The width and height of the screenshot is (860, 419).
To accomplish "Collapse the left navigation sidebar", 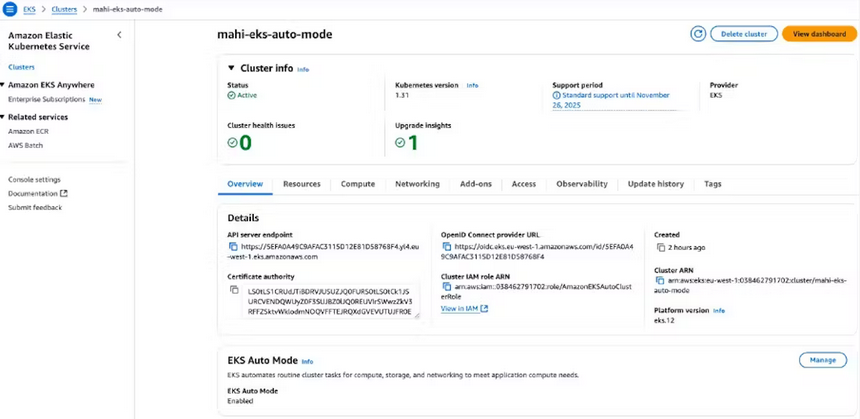I will click(120, 35).
